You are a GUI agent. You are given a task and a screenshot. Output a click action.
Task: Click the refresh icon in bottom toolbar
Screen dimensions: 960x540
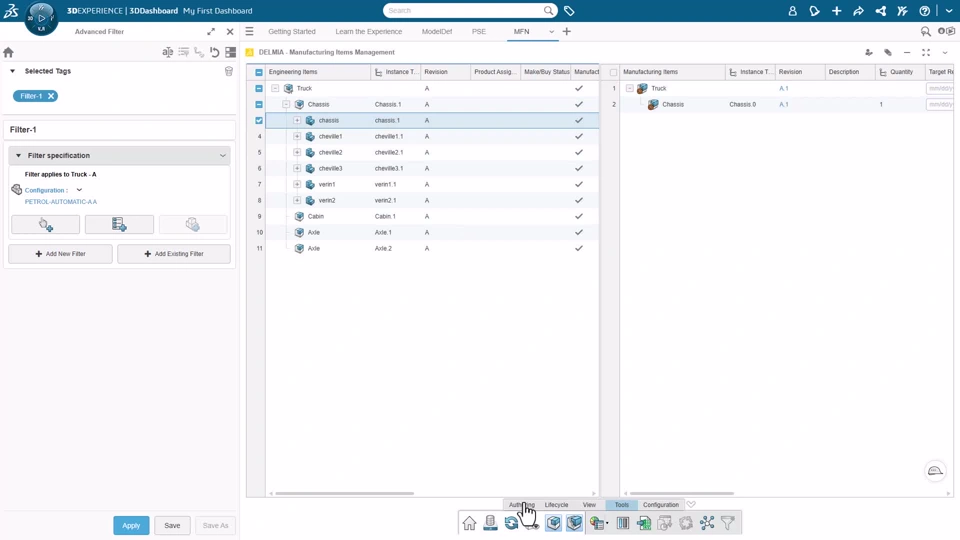pyautogui.click(x=511, y=523)
